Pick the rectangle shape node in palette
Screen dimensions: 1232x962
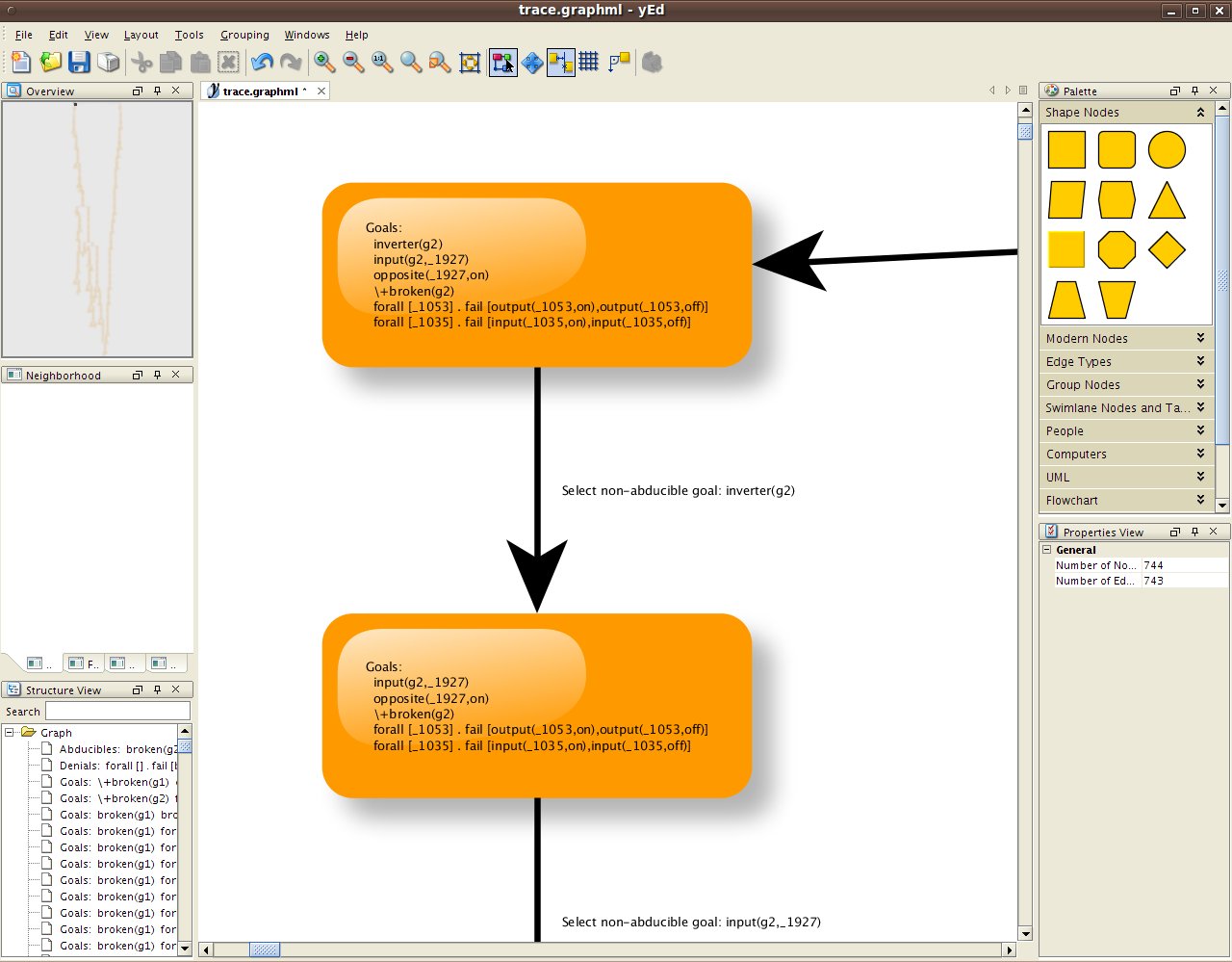(x=1066, y=150)
